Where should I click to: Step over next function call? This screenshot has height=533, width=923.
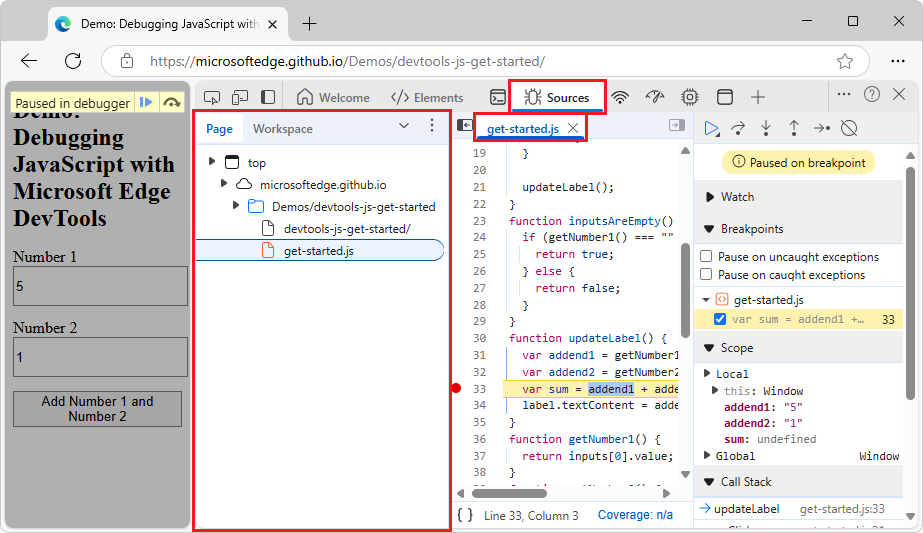click(738, 128)
